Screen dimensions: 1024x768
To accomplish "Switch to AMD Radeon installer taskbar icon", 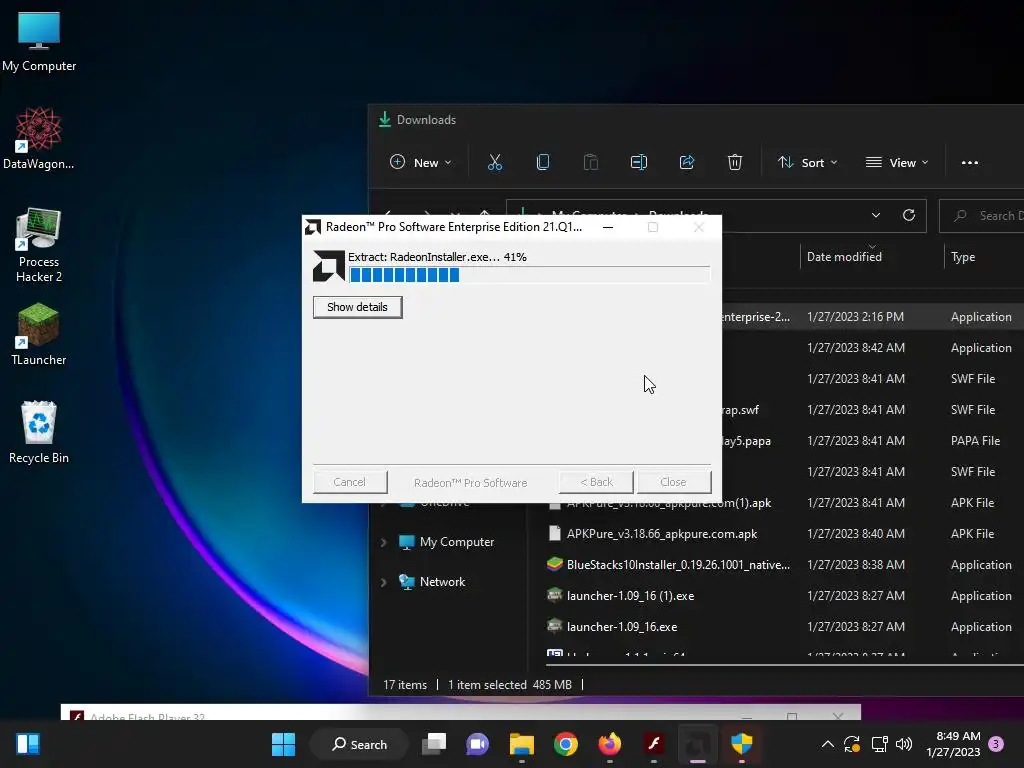I will [x=697, y=744].
